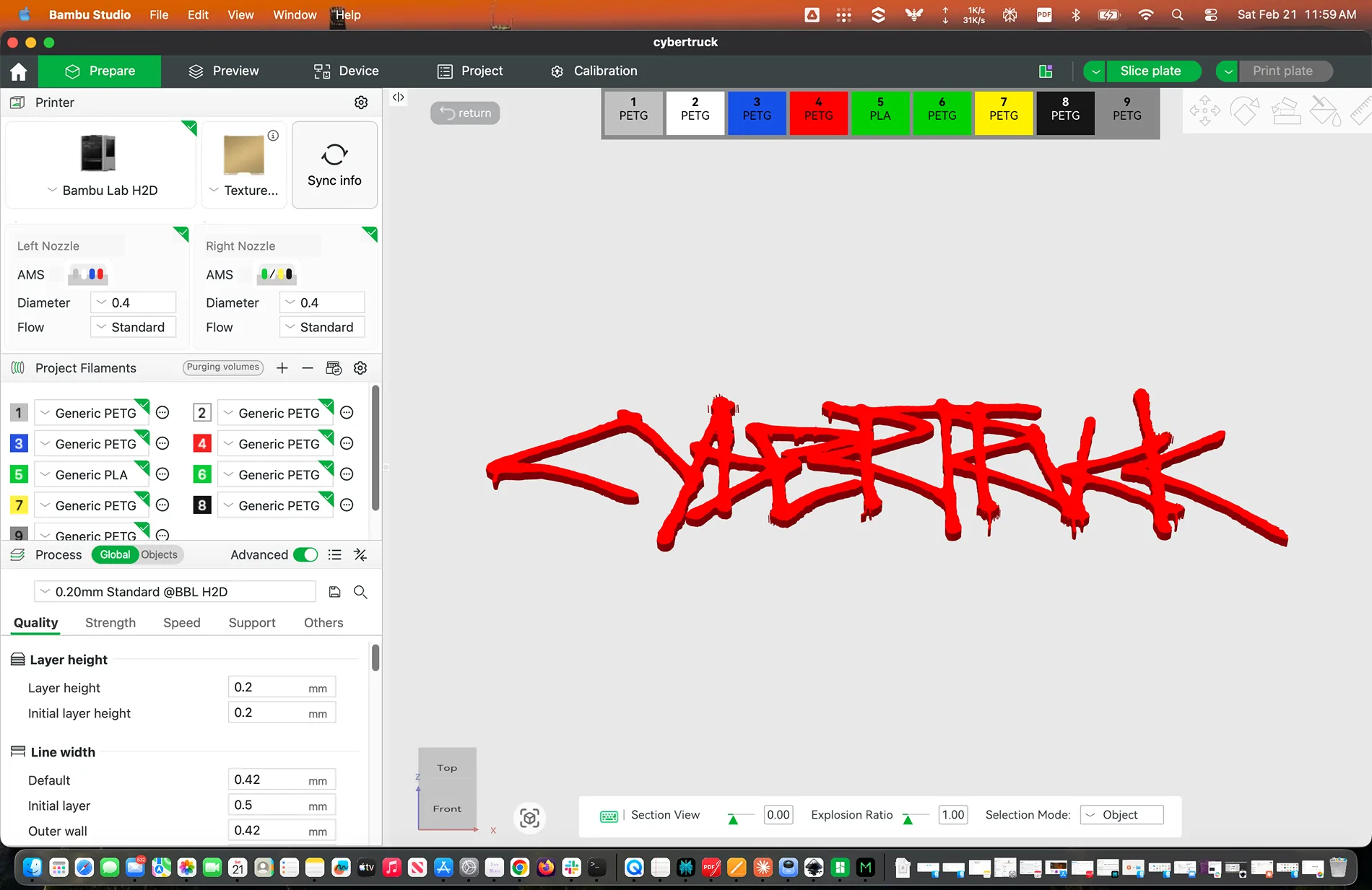
Task: Switch Process to Objects mode
Action: 159,554
